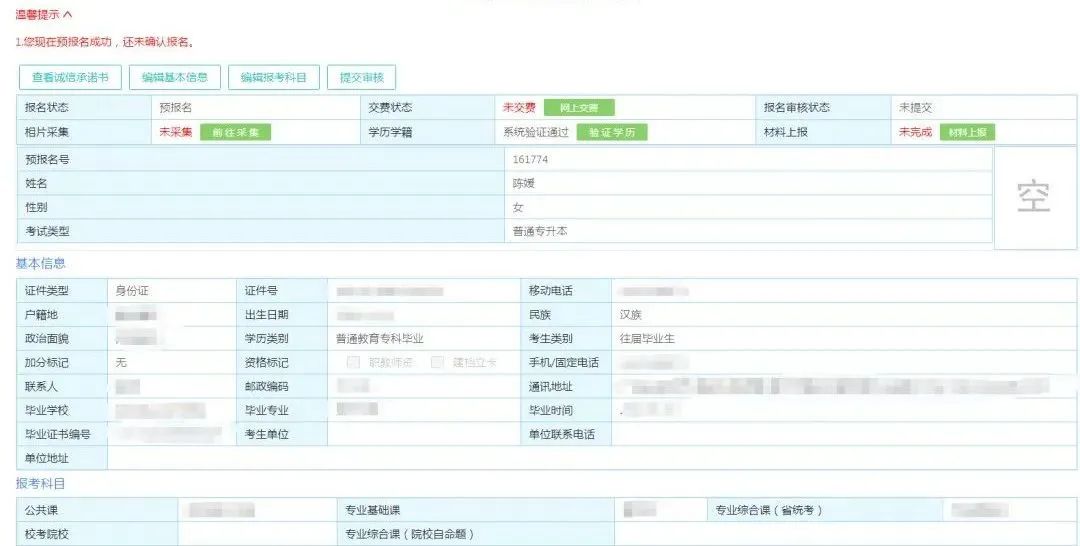The height and width of the screenshot is (546, 1080).
Task: Click the 资格标记 label
Action: (267, 362)
